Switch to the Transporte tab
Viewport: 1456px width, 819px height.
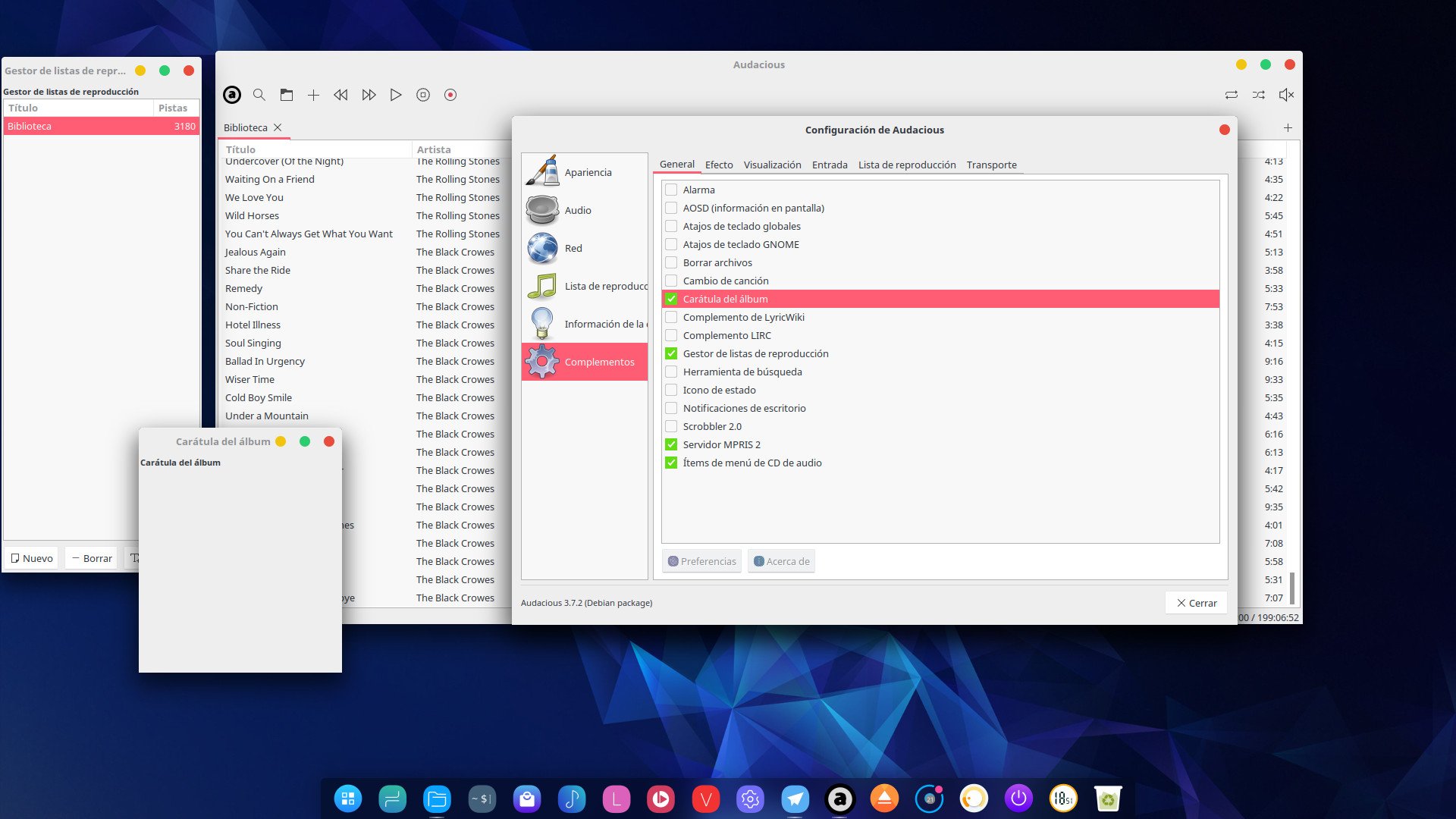pyautogui.click(x=991, y=165)
